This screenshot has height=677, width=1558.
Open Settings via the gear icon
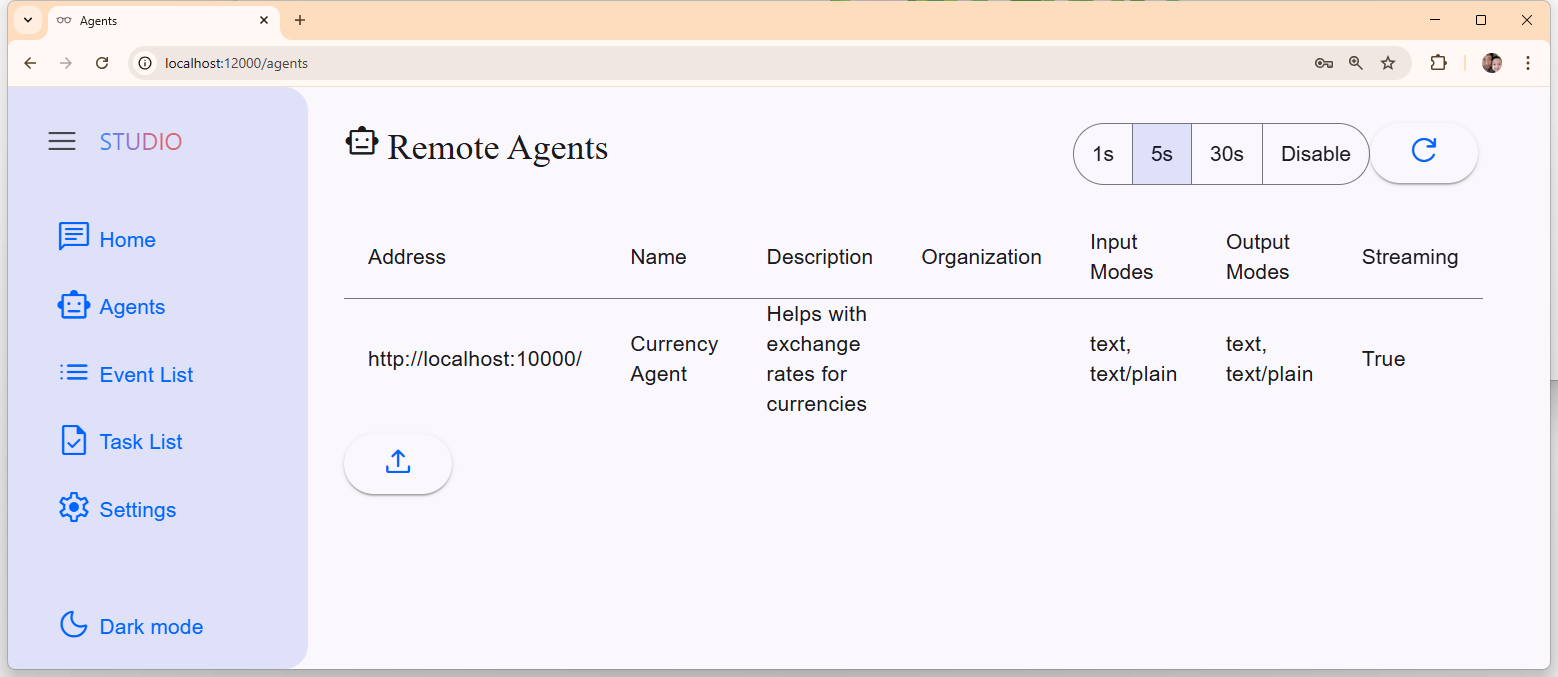(74, 508)
